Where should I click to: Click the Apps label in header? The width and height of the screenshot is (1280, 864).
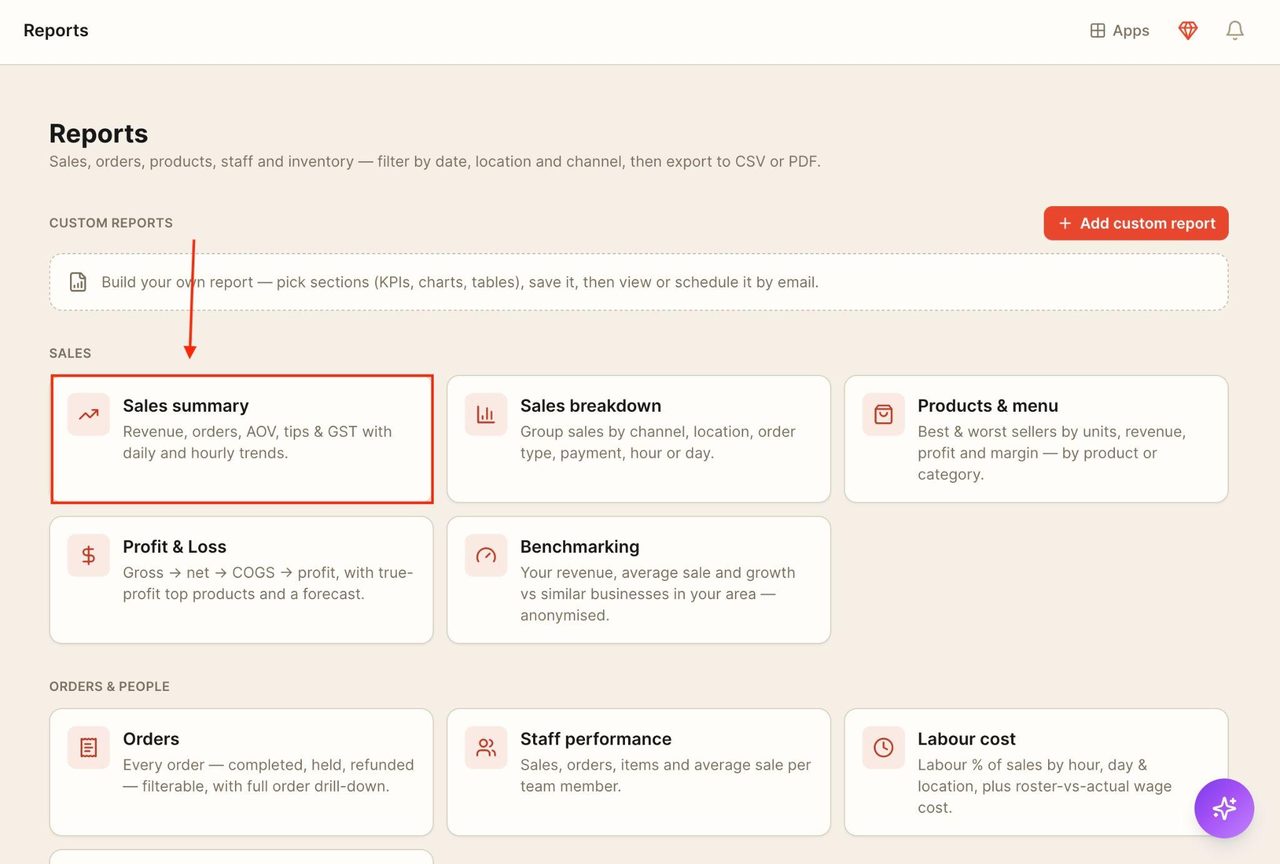1131,31
